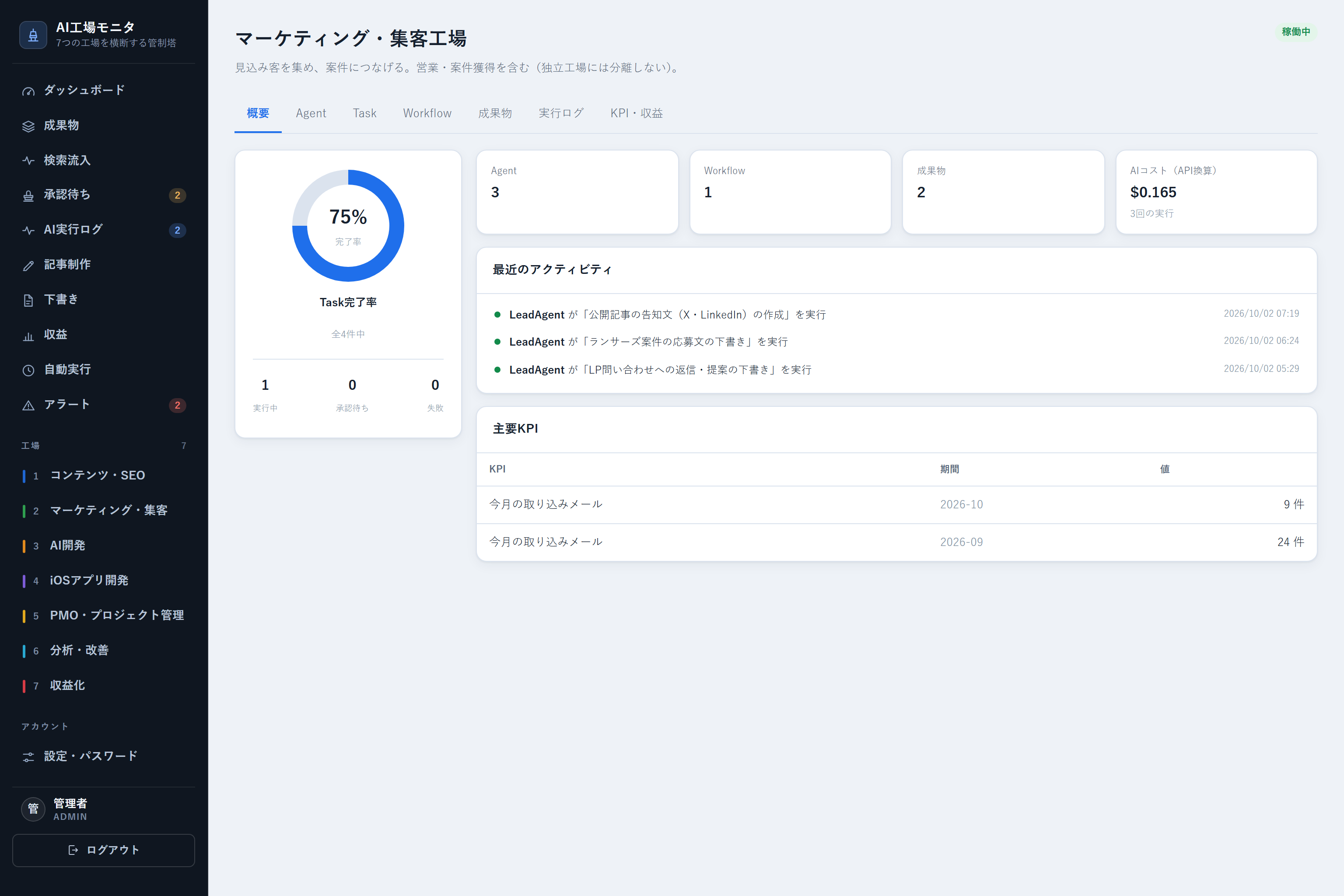This screenshot has height=896, width=1344.
Task: Switch to the 概要 tab
Action: pos(258,114)
